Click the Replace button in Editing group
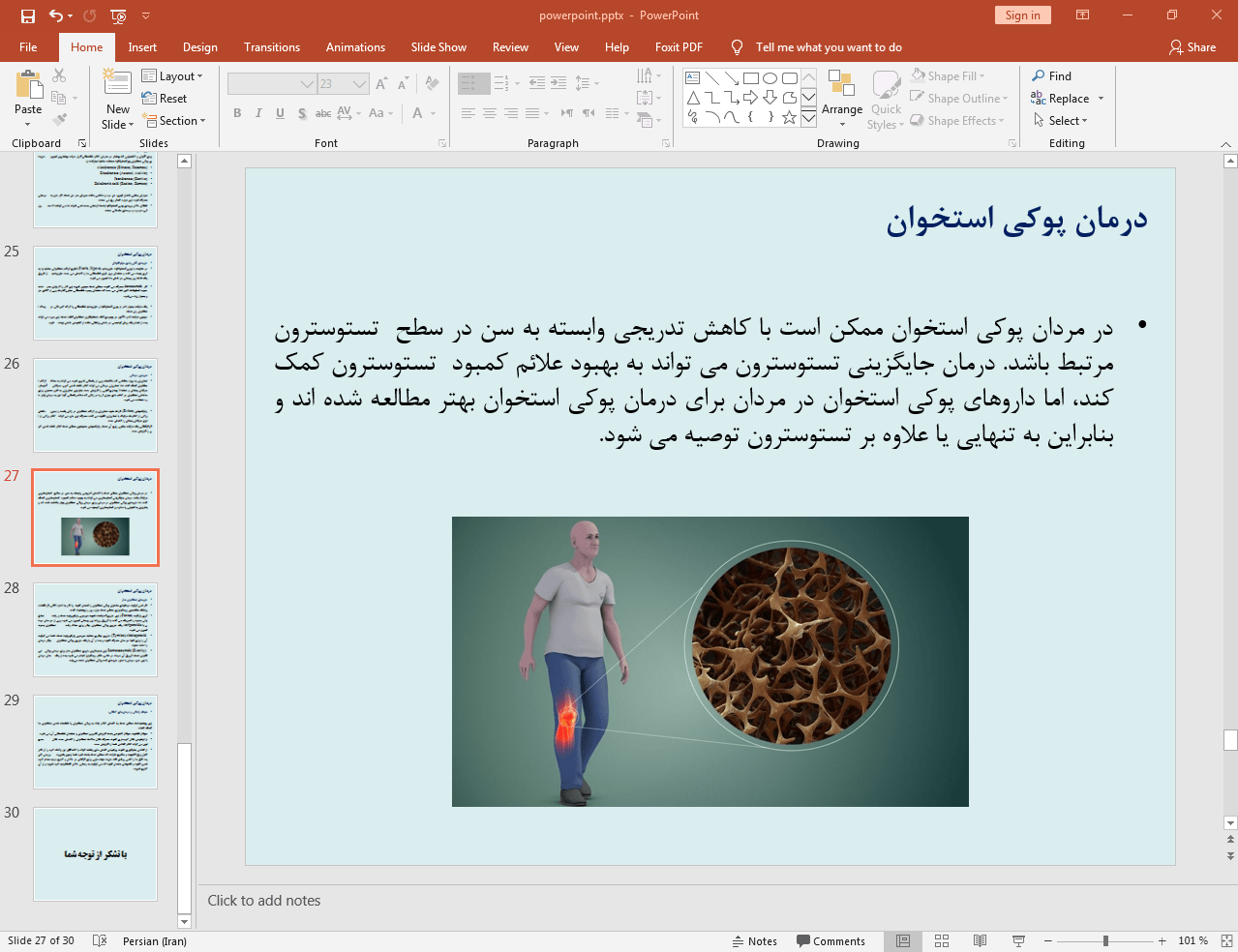 1068,99
